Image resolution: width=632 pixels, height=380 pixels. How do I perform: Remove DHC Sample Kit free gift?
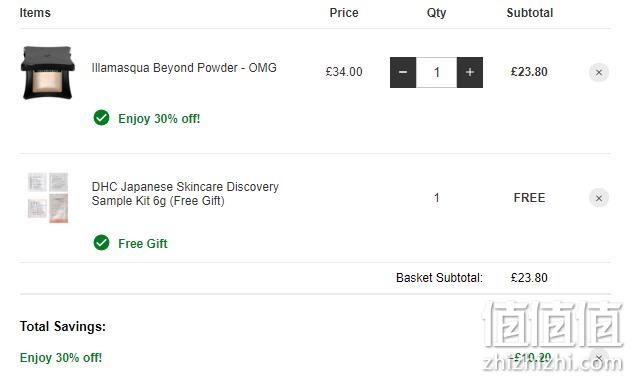599,198
